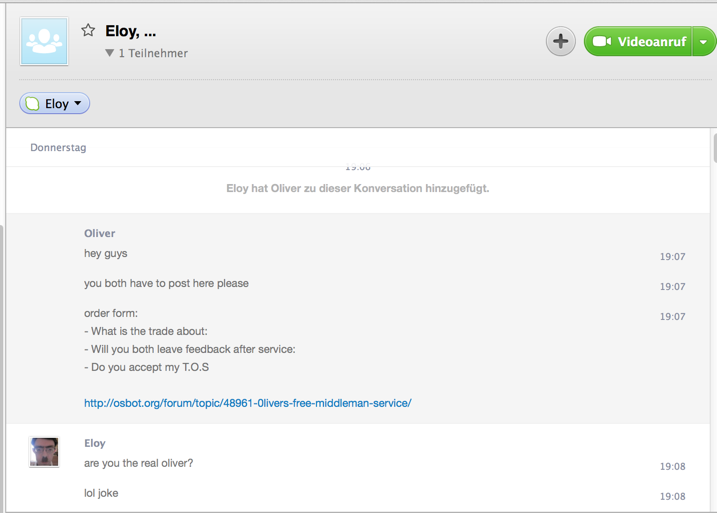Open the osbot.org middleman service link
Screen dimensions: 717x513
click(x=247, y=403)
